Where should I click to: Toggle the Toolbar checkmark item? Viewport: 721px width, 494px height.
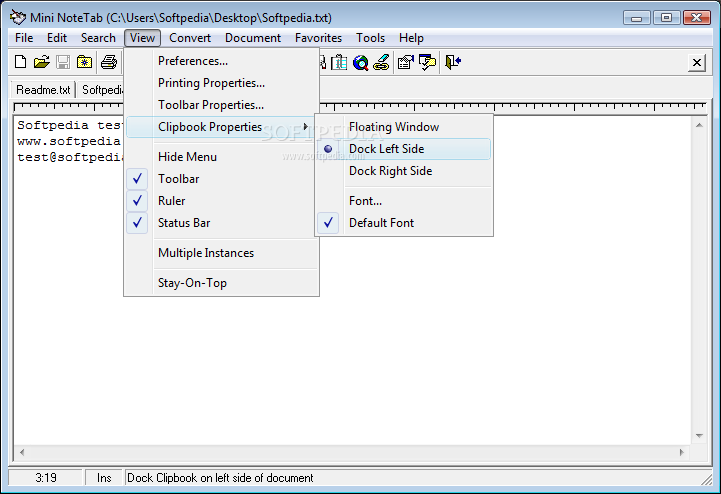pyautogui.click(x=221, y=179)
